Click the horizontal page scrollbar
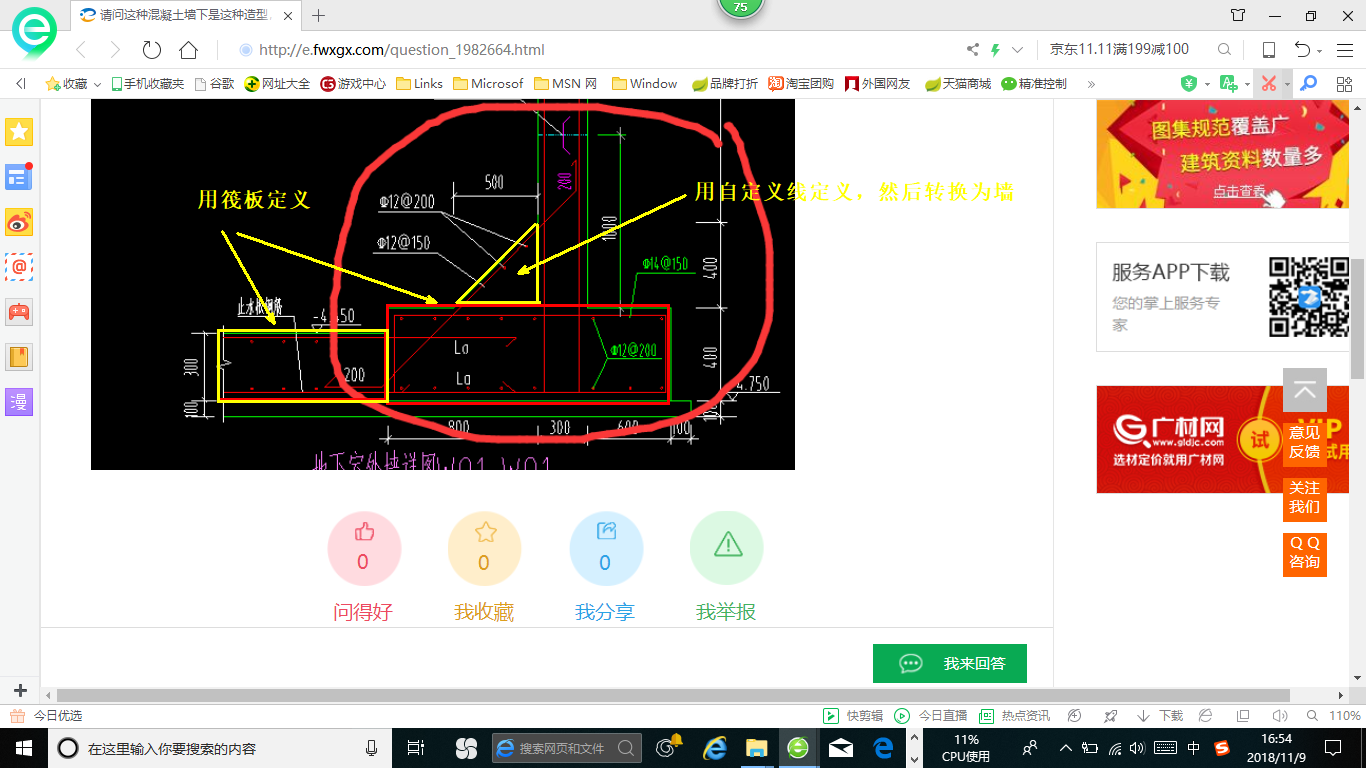This screenshot has width=1366, height=768. click(673, 695)
